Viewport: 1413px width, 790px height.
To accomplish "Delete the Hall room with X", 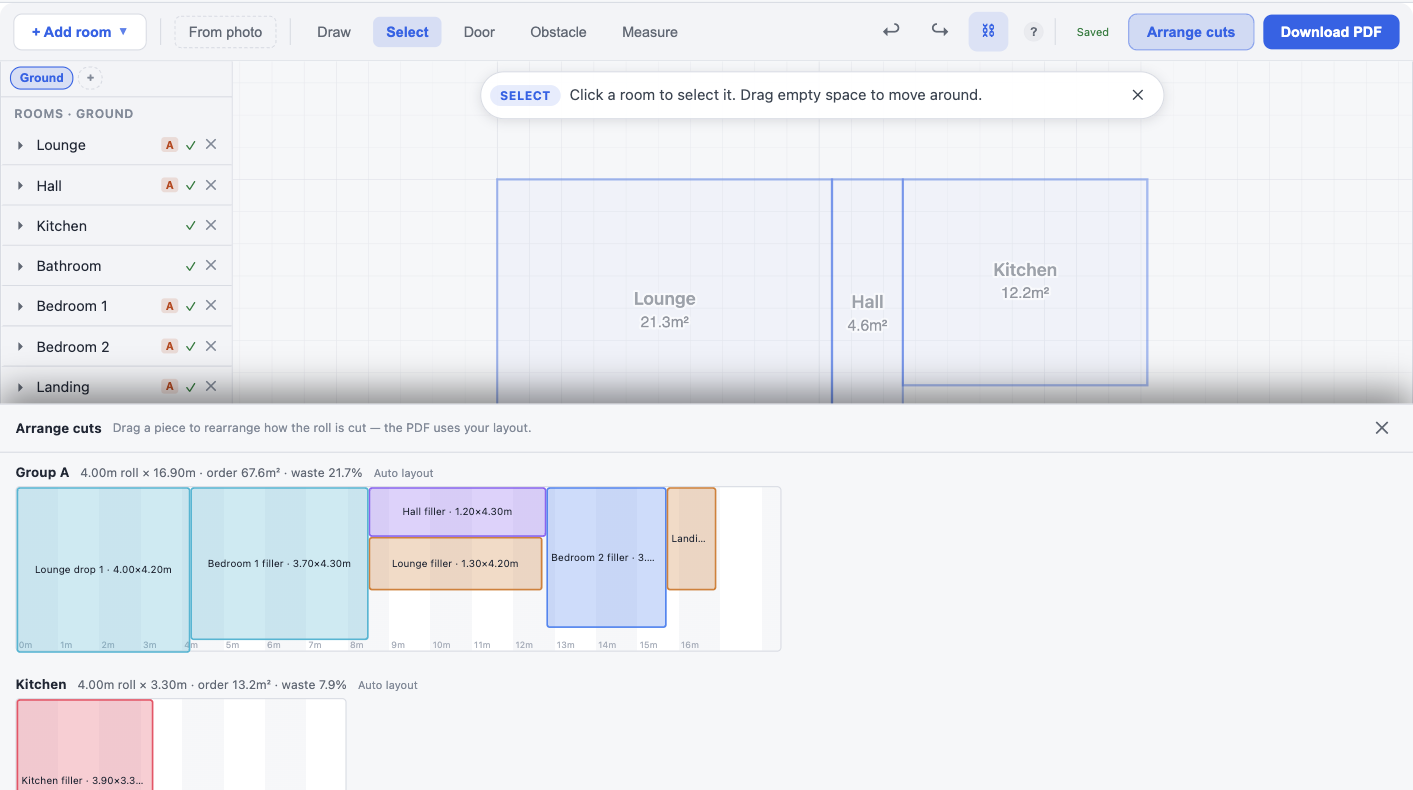I will tap(211, 185).
